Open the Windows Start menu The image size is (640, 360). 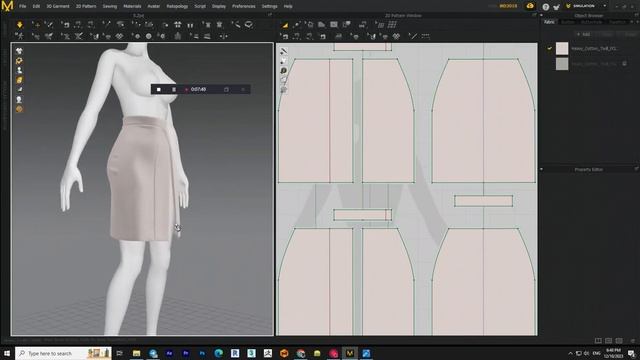[7, 353]
